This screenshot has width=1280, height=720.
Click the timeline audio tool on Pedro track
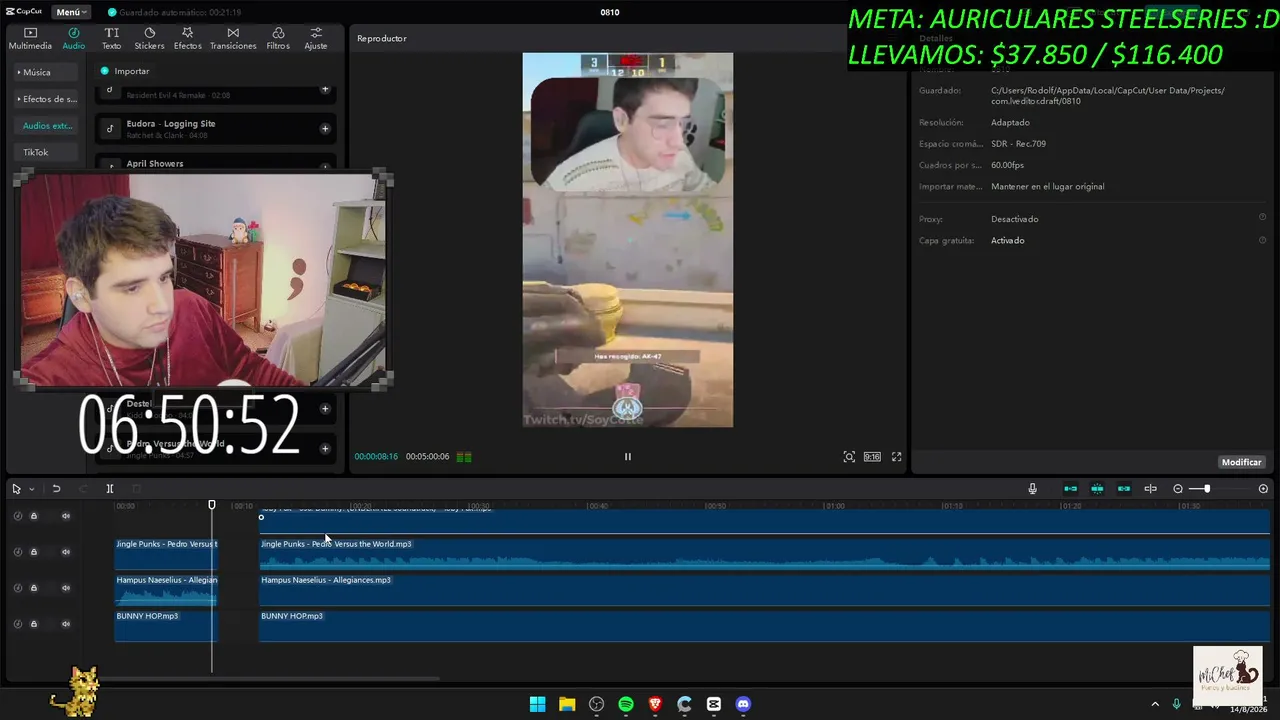click(17, 552)
